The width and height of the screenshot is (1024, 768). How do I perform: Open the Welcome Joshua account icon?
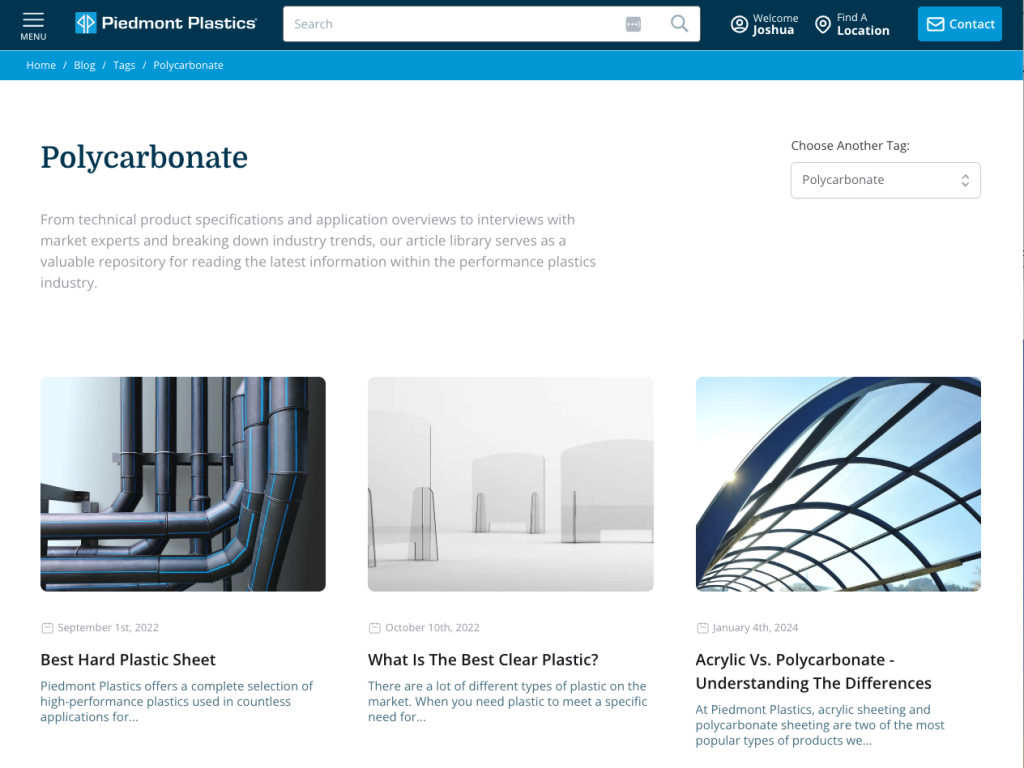pyautogui.click(x=739, y=24)
